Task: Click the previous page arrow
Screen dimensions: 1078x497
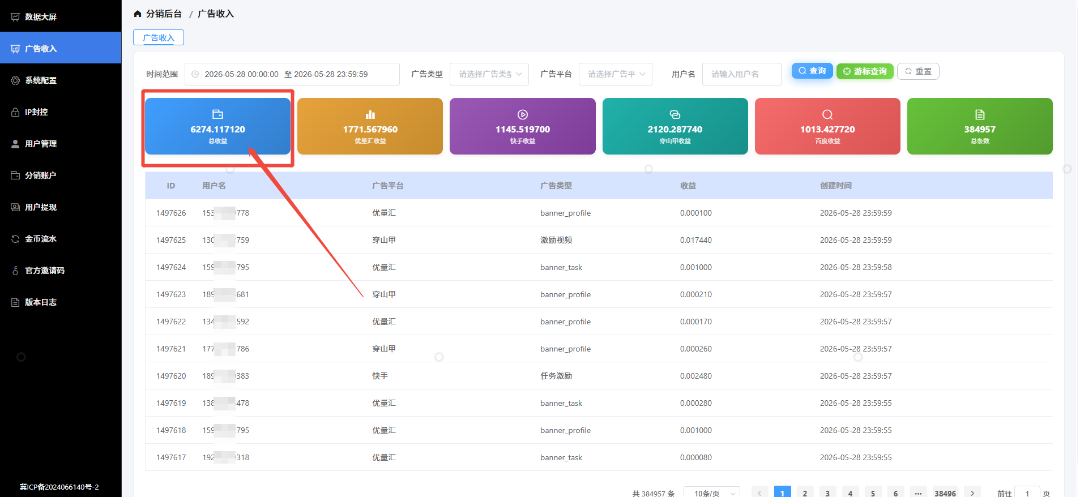Action: tap(760, 494)
